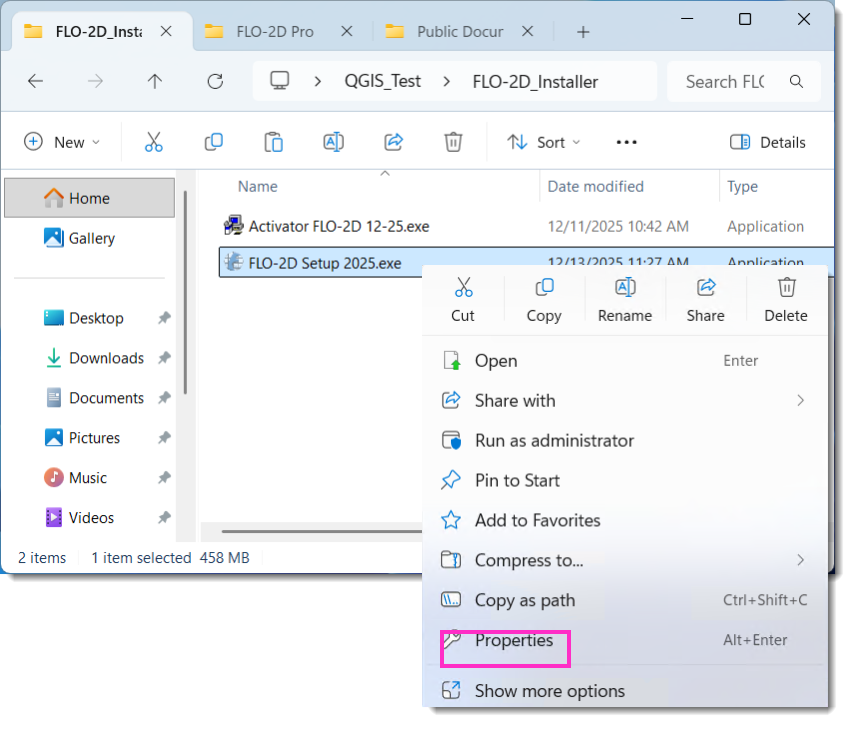The height and width of the screenshot is (730, 858).
Task: Open the Sort dropdown
Action: point(543,142)
